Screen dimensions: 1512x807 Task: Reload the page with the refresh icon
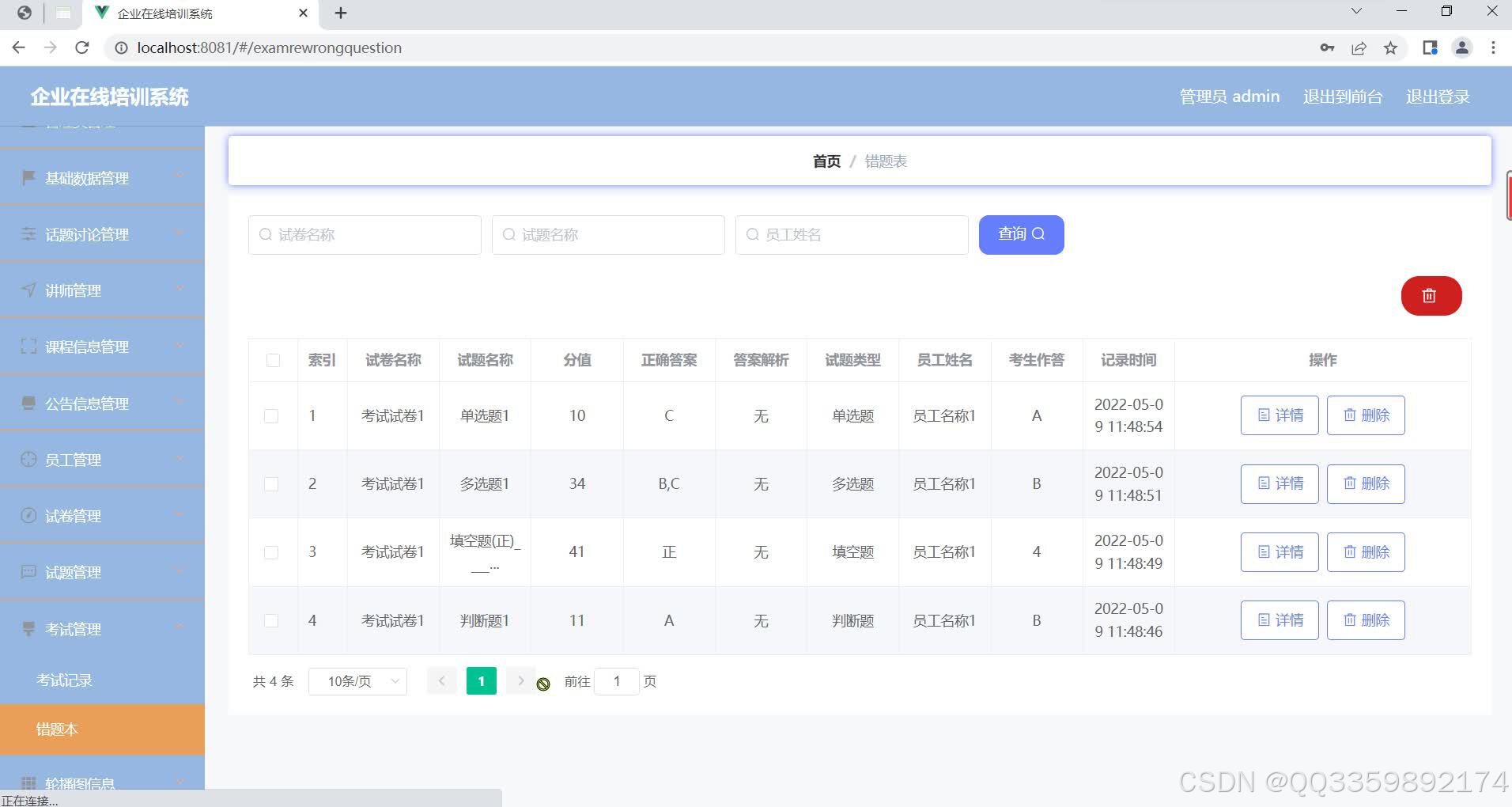(81, 47)
